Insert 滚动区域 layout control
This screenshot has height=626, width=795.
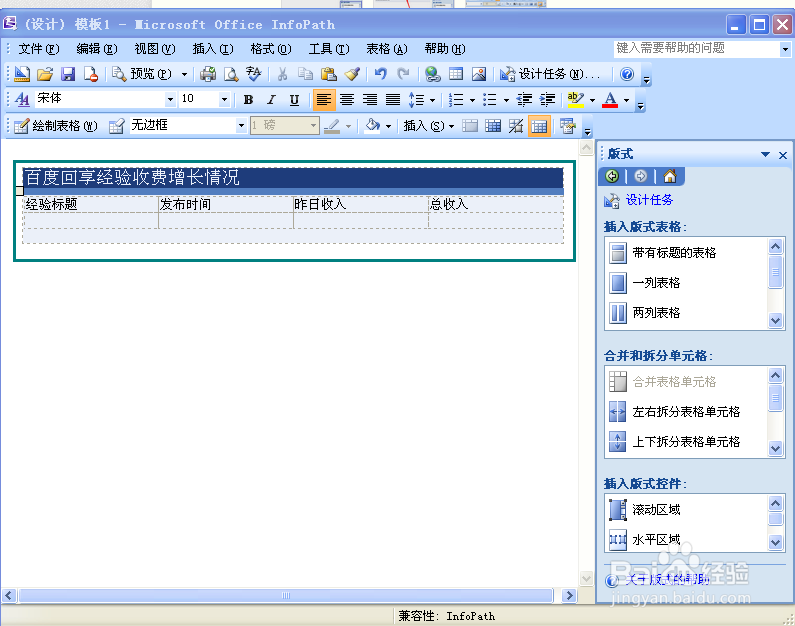click(644, 509)
